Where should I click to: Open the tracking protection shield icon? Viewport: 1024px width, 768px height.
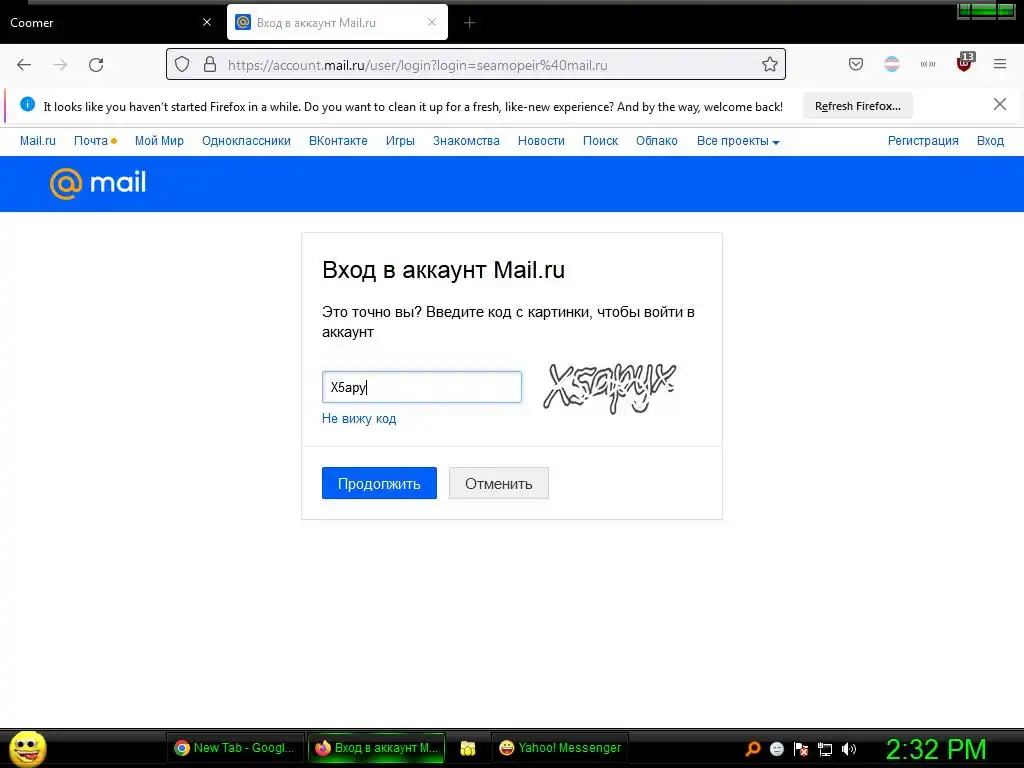182,64
